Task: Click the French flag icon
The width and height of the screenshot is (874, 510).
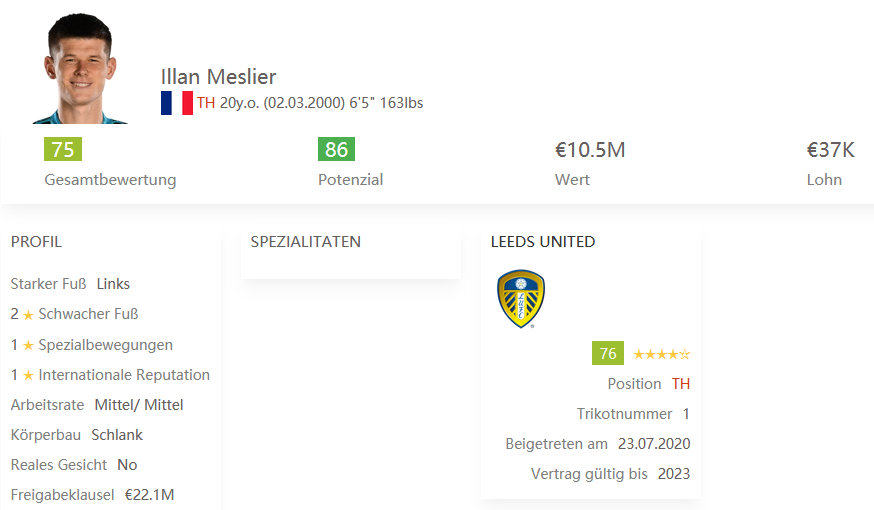Action: pos(177,103)
